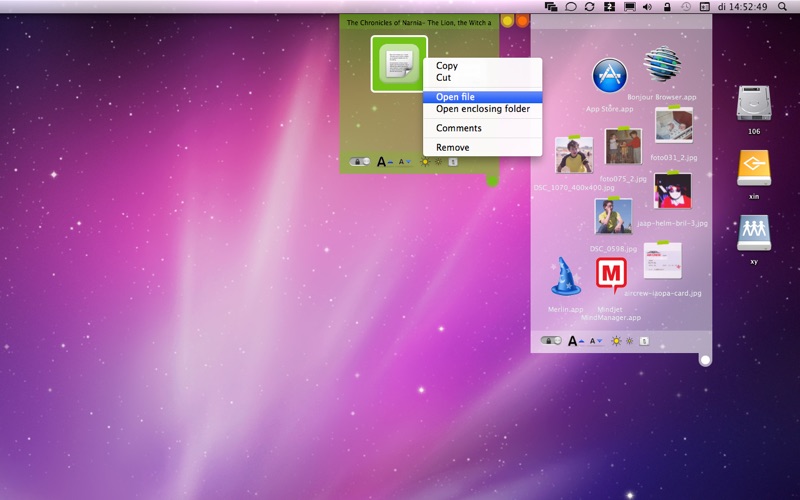Select the document file icon in green panel

(399, 64)
